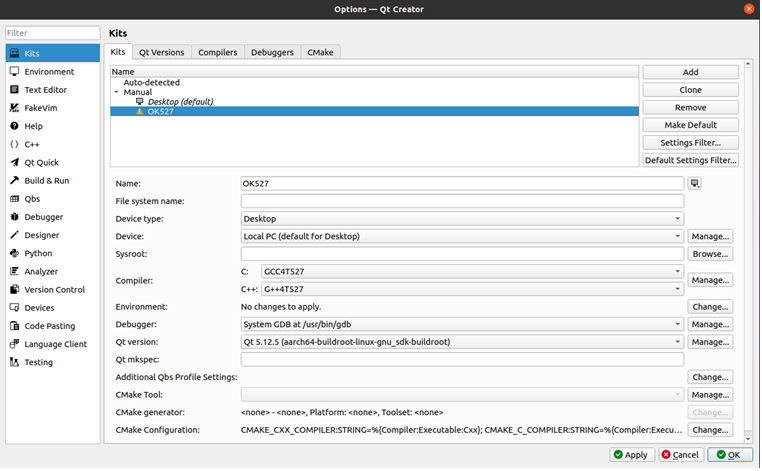Screen dimensions: 762x471
Task: Click the kit icon button beside Name field
Action: 695,183
